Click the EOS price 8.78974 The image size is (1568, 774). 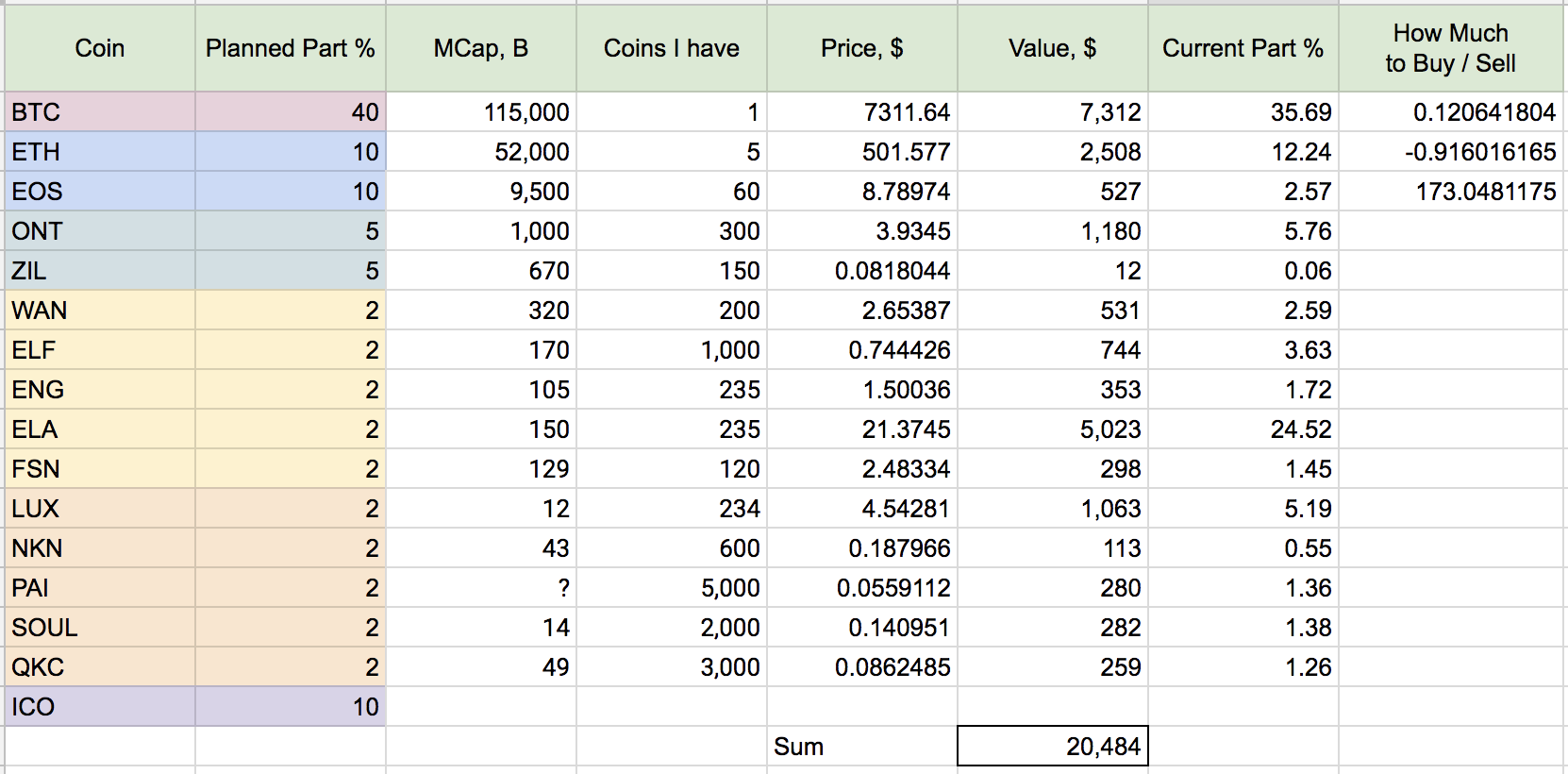862,192
